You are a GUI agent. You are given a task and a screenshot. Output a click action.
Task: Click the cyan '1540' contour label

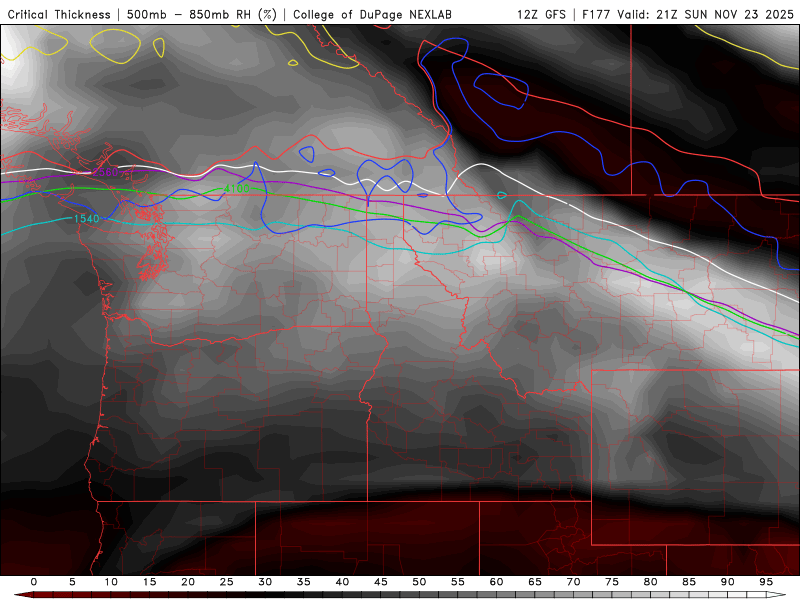[87, 219]
